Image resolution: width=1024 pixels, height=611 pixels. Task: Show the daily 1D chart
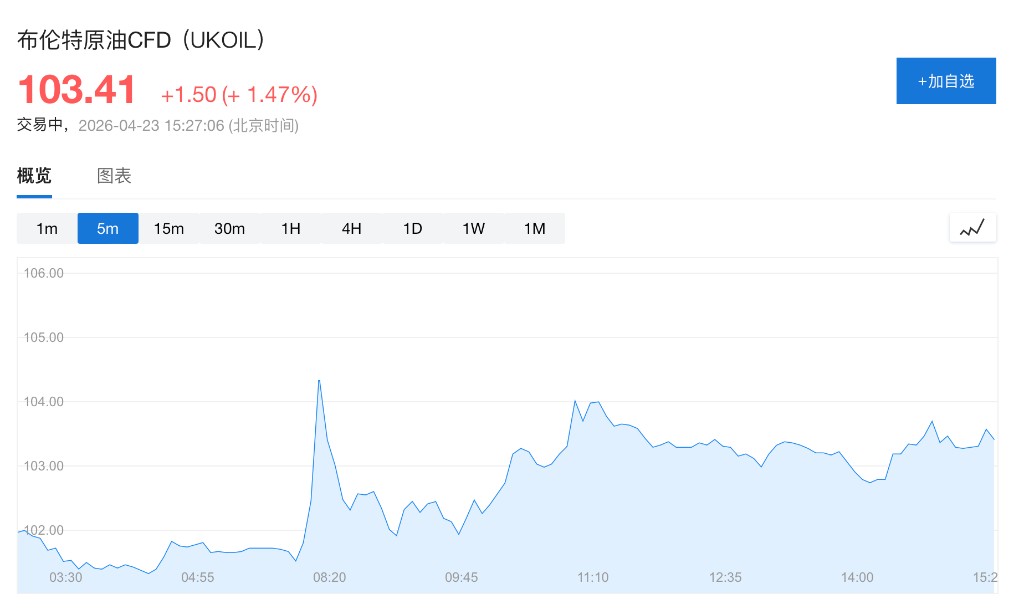tap(413, 228)
